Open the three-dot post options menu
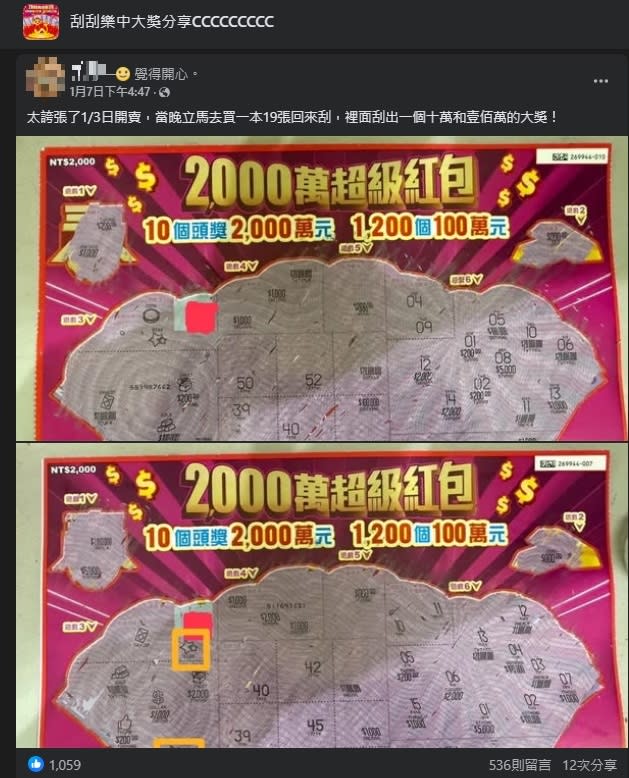This screenshot has height=778, width=629. click(x=601, y=81)
